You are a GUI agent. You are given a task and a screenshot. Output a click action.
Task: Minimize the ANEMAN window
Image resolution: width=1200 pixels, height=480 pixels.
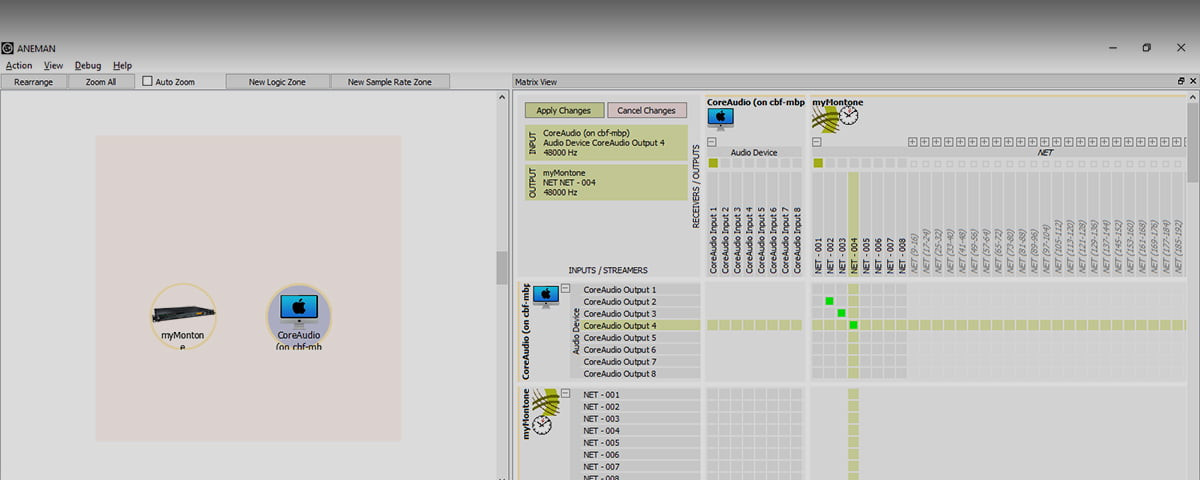tap(1113, 47)
